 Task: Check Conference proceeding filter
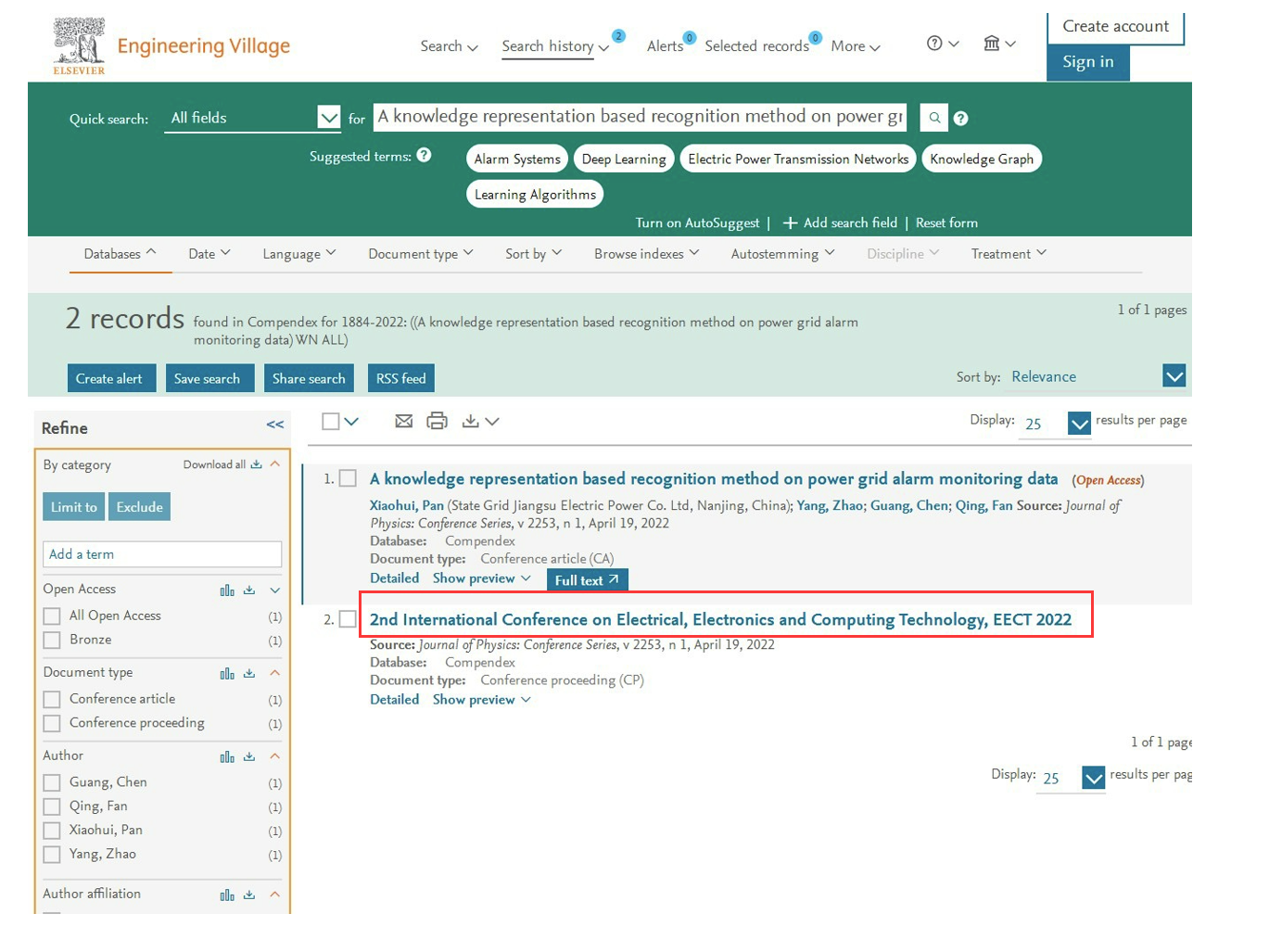click(x=52, y=724)
